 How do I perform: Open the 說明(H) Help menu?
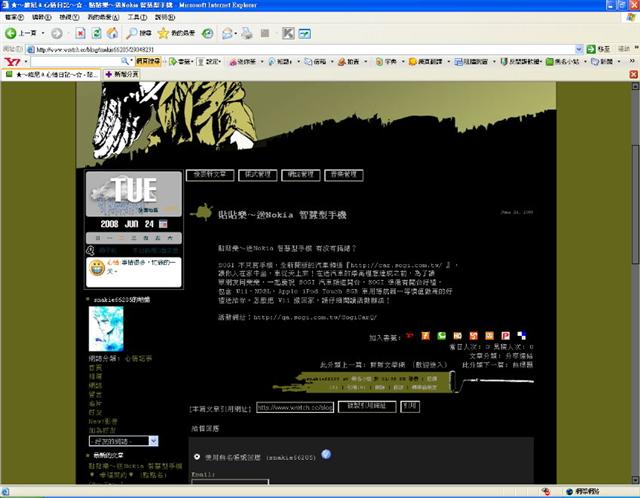(164, 17)
